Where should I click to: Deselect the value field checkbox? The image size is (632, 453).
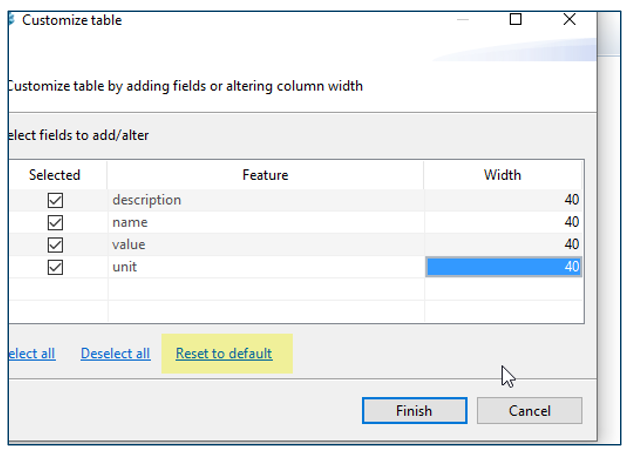[x=55, y=245]
